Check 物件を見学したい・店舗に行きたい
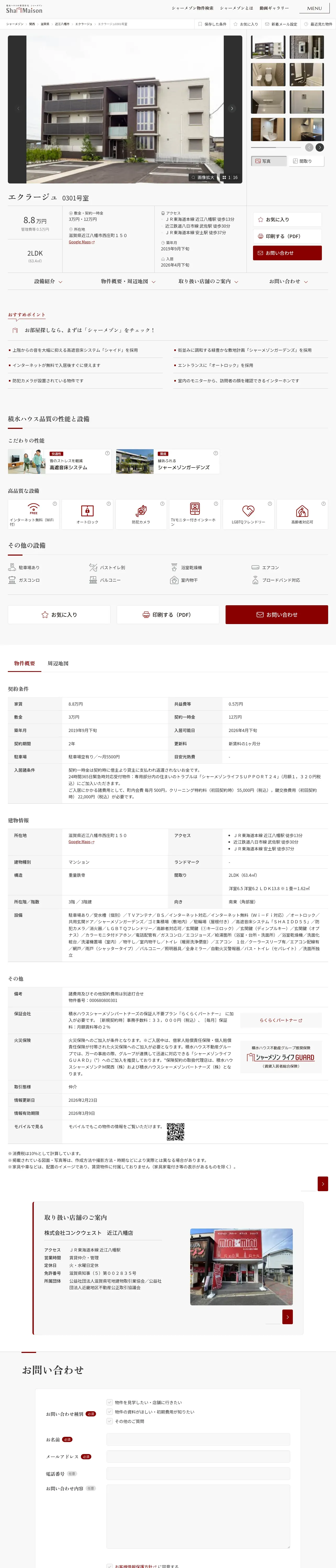The height and width of the screenshot is (1568, 336). pos(109,1402)
